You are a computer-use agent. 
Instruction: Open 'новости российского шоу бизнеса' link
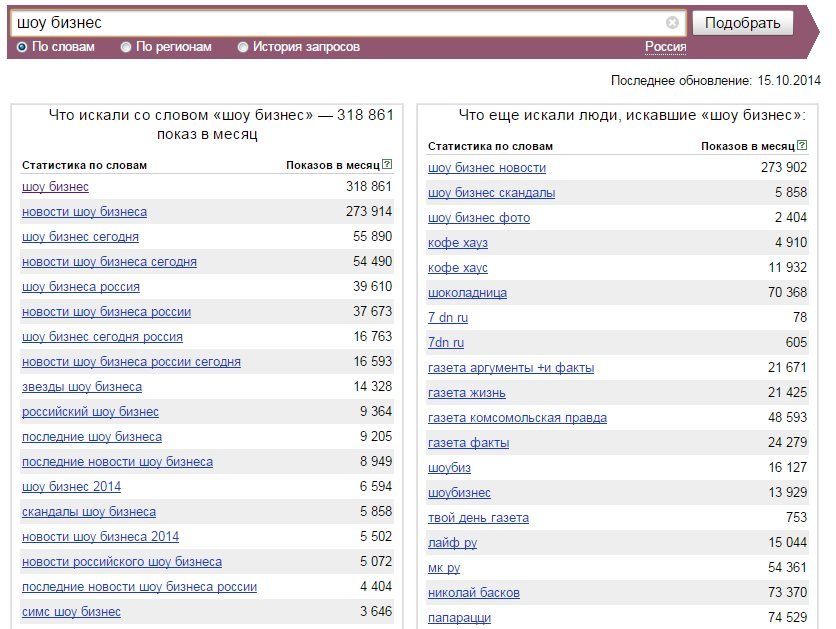pyautogui.click(x=122, y=562)
